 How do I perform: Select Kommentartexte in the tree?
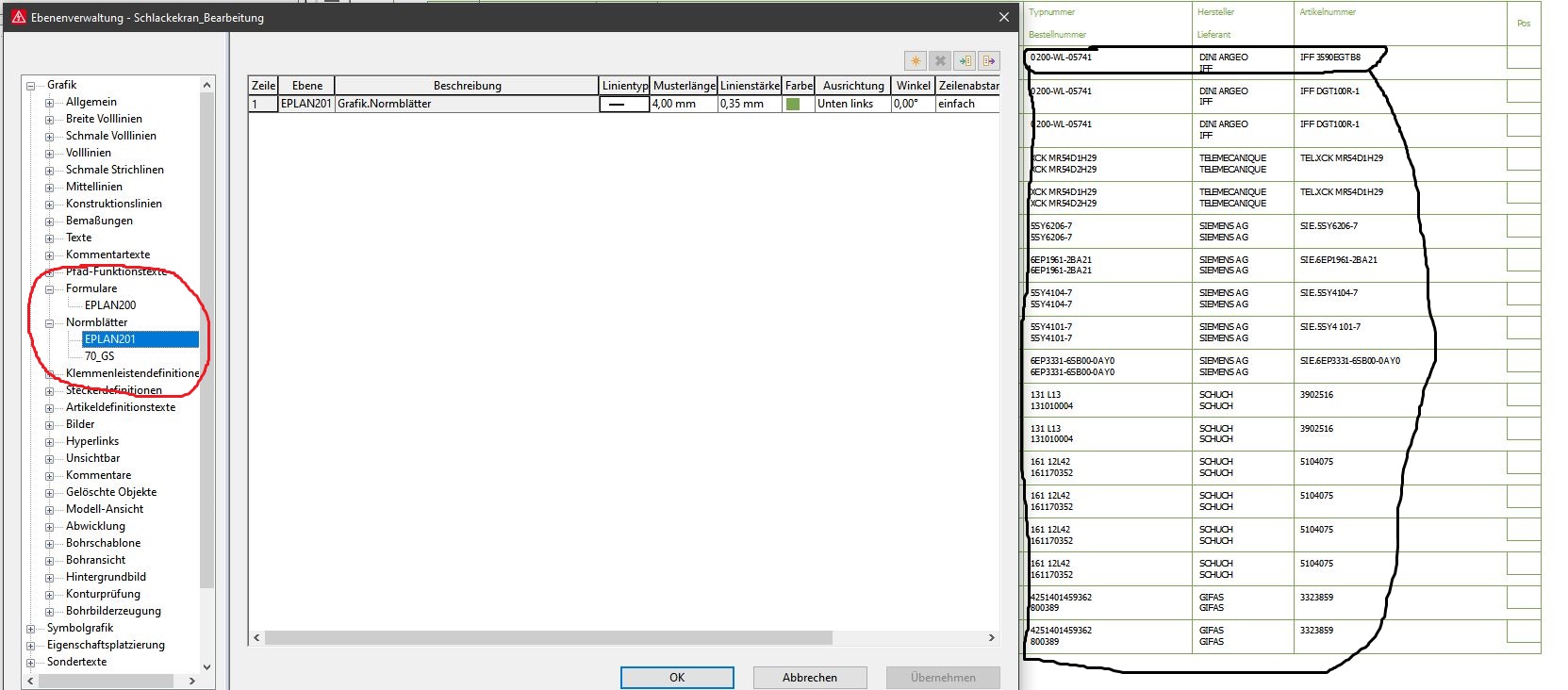pyautogui.click(x=107, y=255)
